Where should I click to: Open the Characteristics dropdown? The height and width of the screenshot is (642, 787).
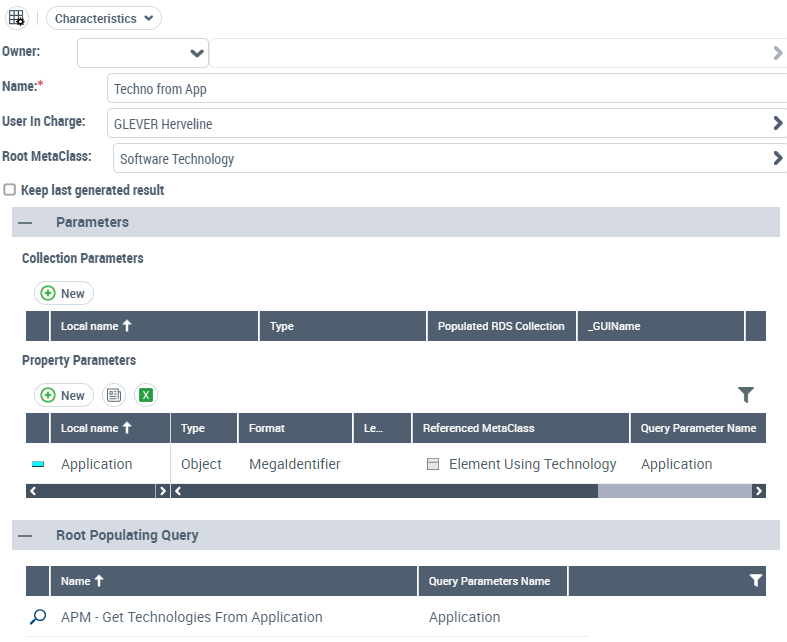(104, 18)
